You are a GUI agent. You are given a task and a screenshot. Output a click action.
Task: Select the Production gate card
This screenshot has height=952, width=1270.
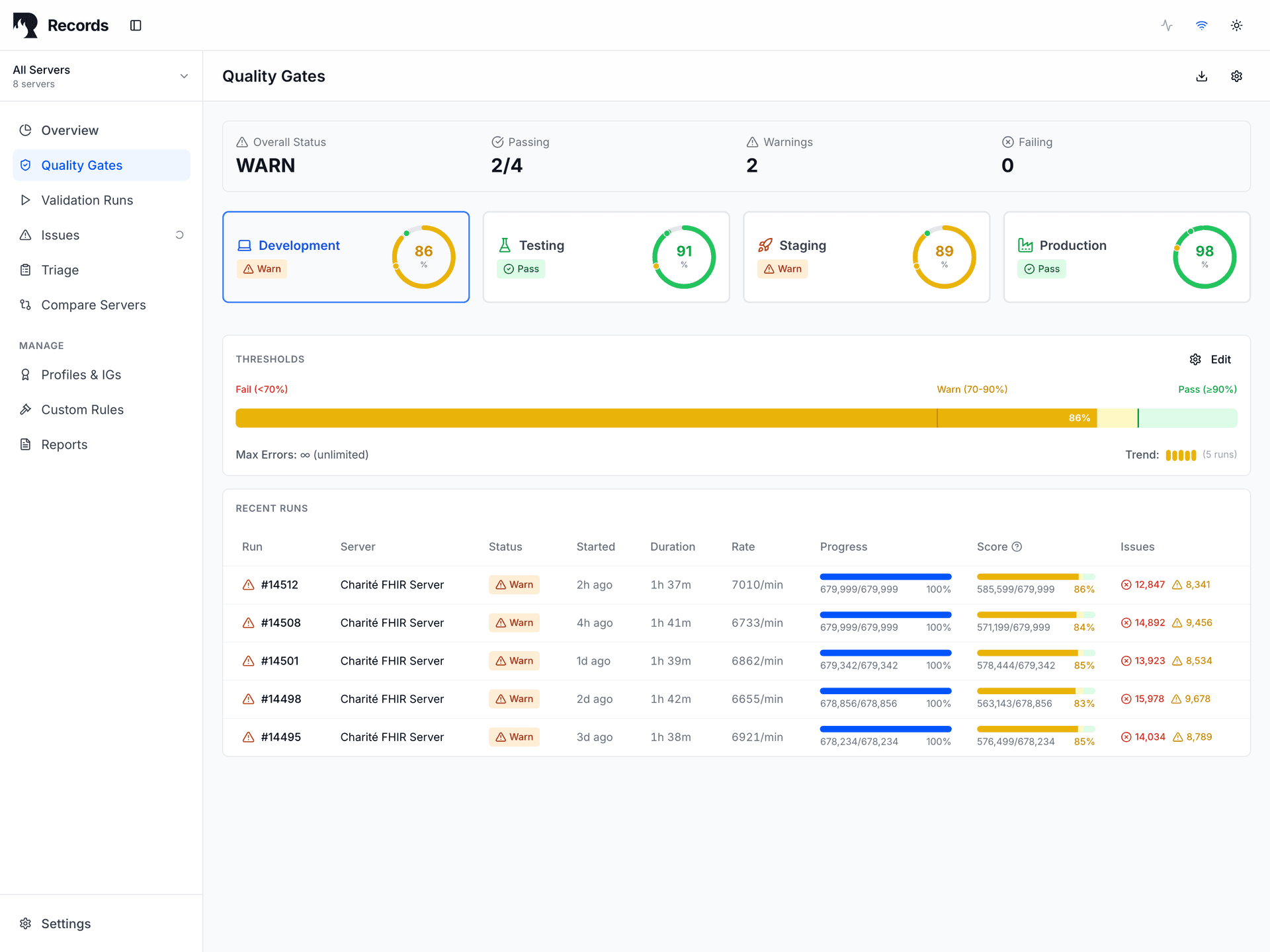(x=1126, y=257)
